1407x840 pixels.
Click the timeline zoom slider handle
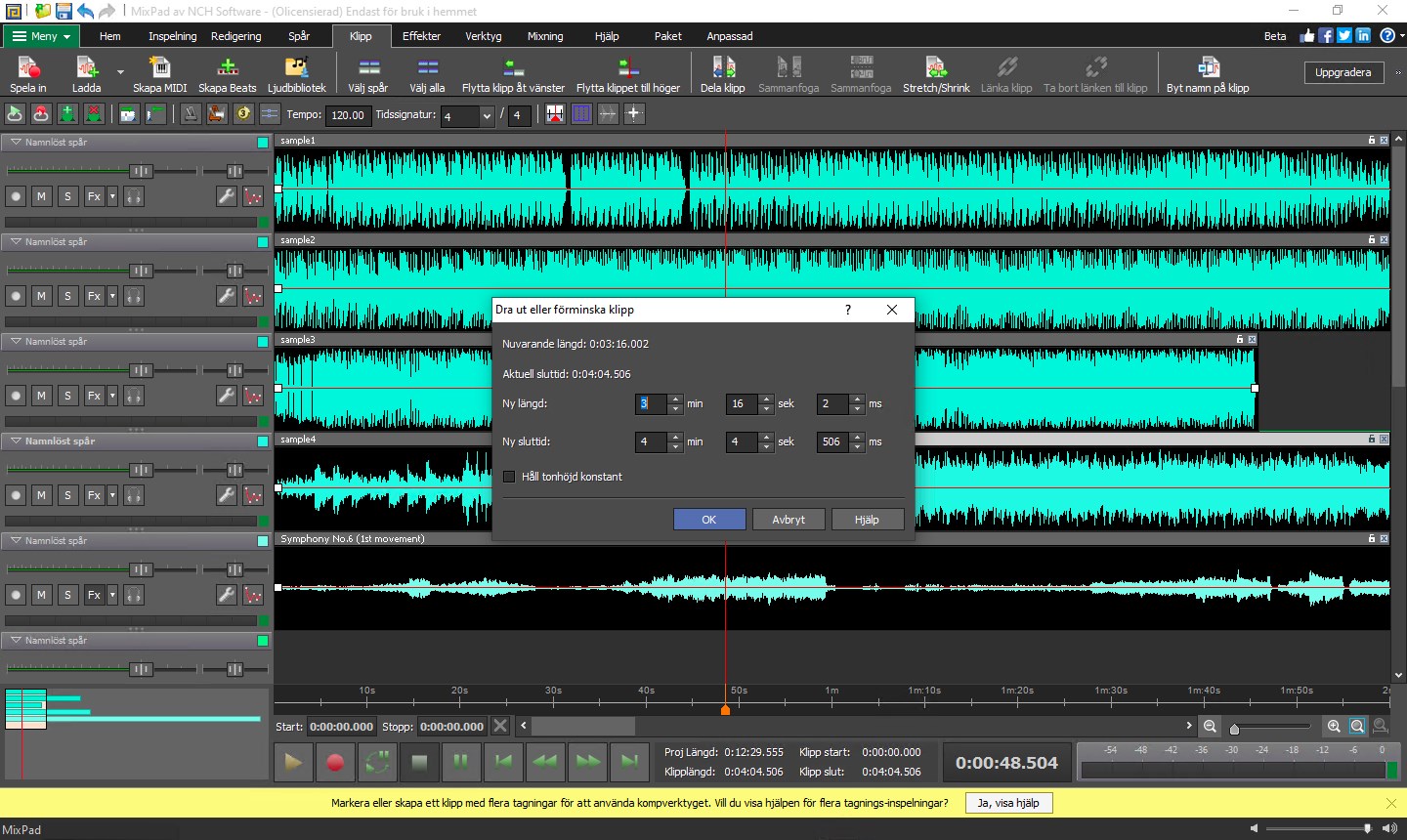pos(1234,728)
